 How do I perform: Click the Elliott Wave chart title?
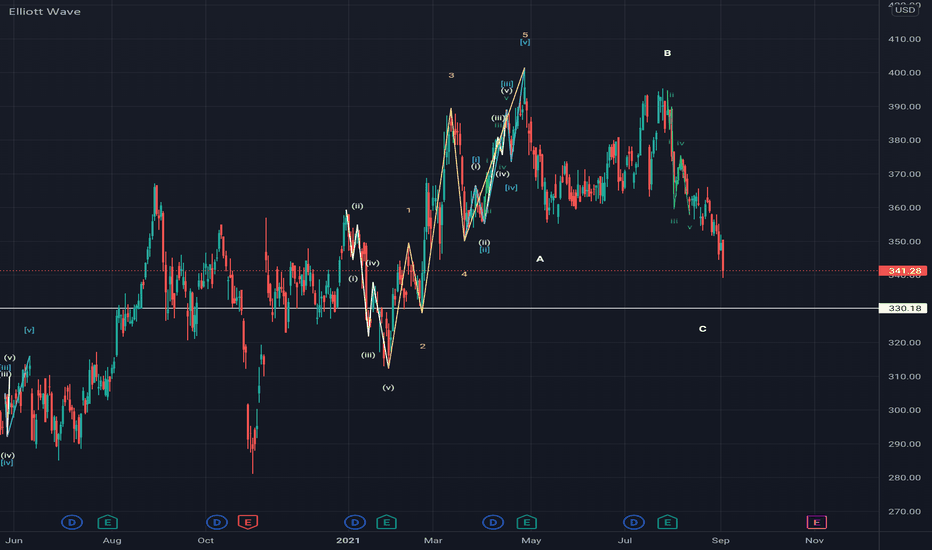click(45, 11)
